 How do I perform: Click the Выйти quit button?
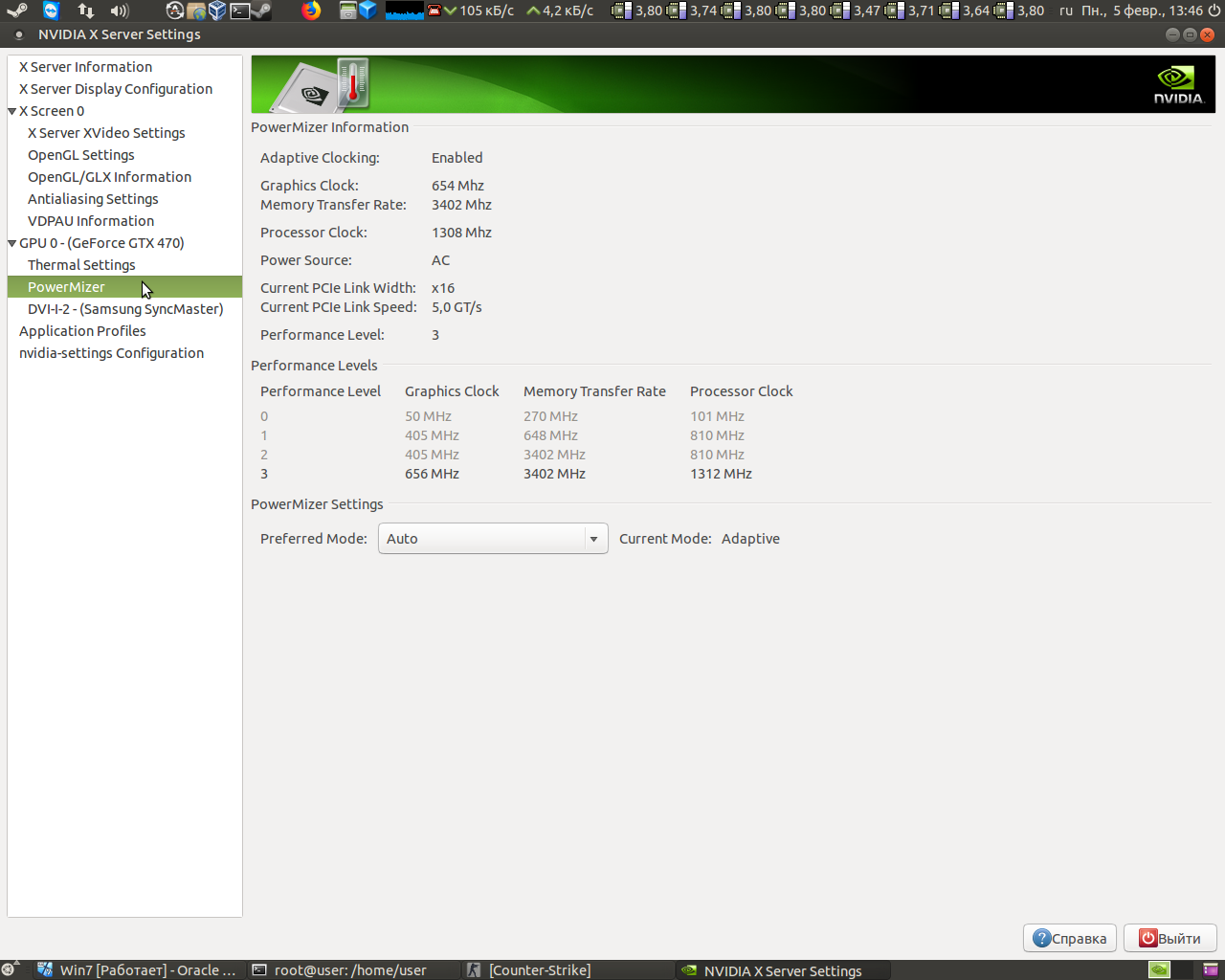pos(1169,938)
